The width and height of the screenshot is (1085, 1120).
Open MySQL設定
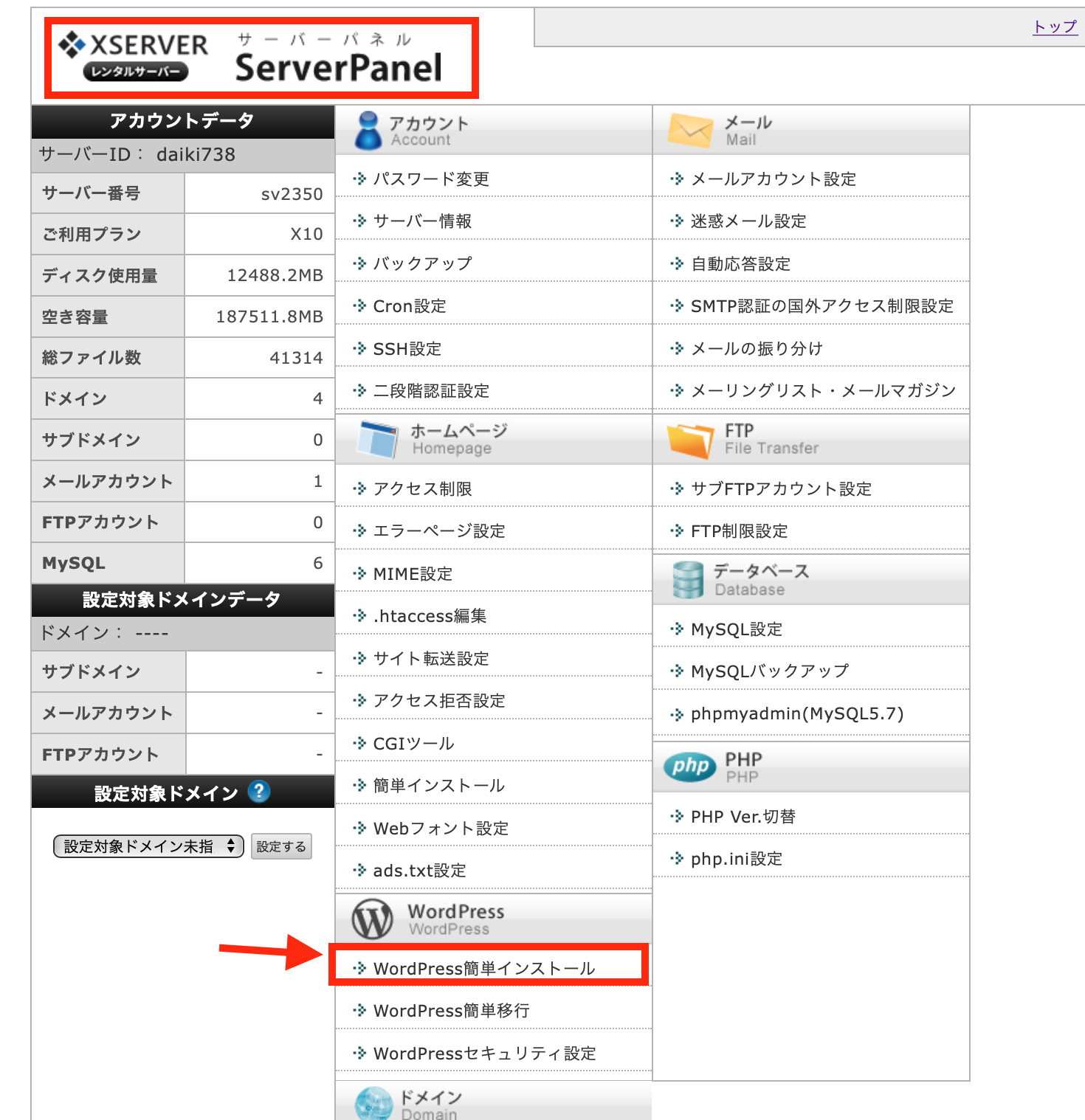[737, 629]
